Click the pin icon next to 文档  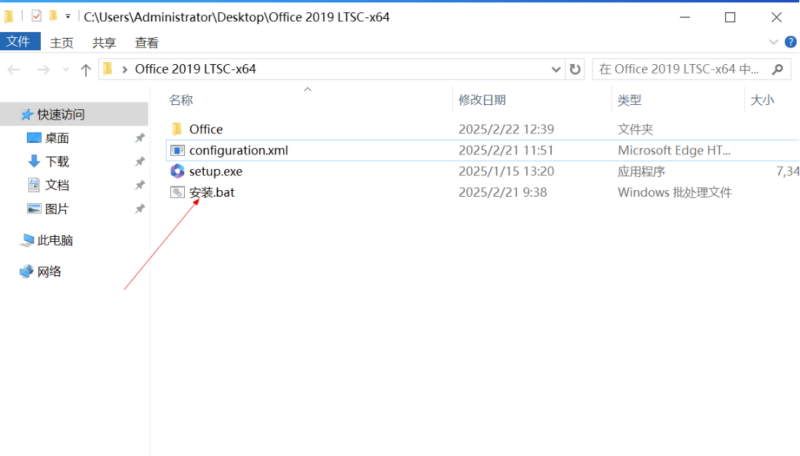[139, 185]
